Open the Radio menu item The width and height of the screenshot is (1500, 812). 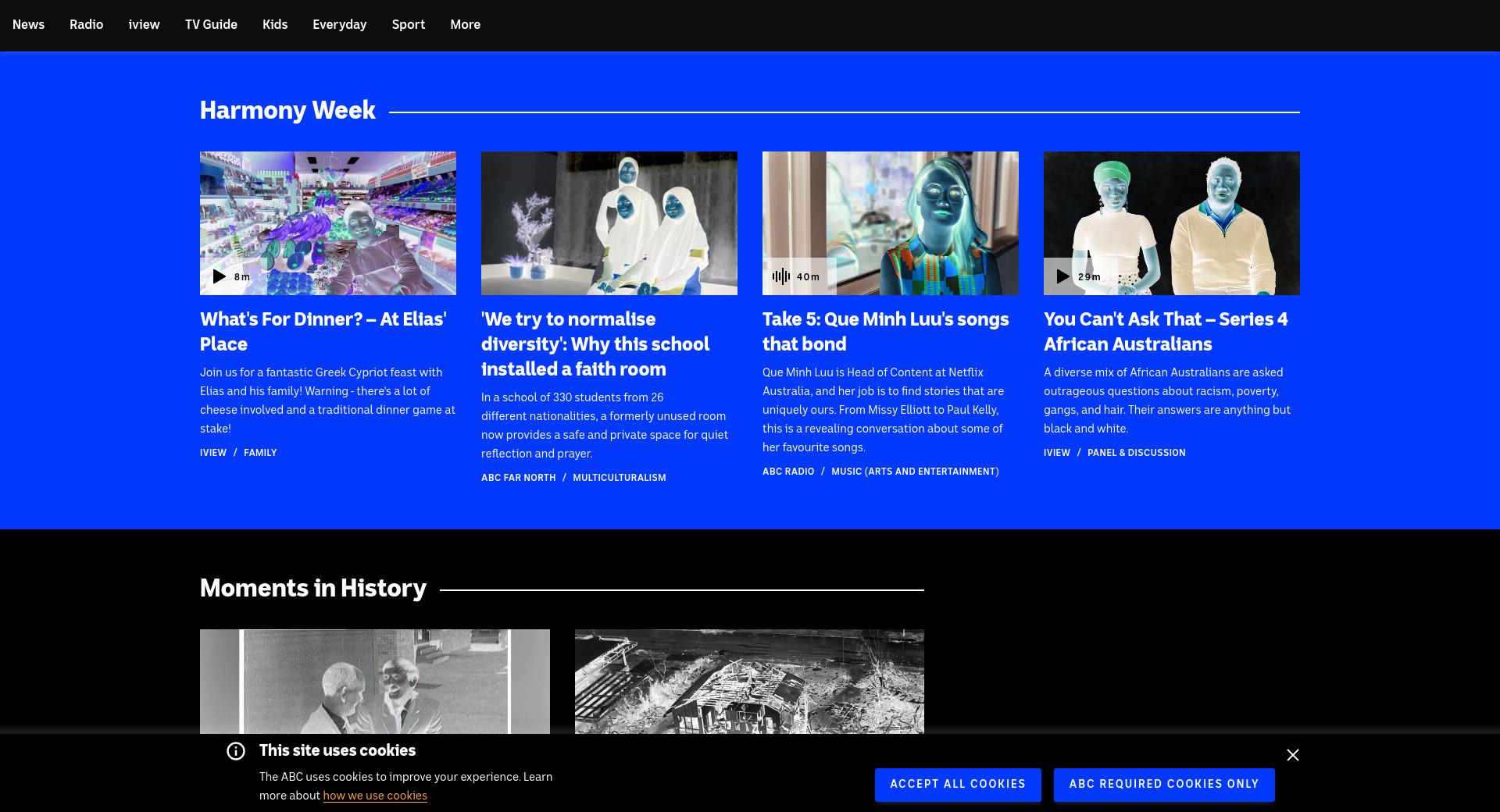pyautogui.click(x=86, y=25)
